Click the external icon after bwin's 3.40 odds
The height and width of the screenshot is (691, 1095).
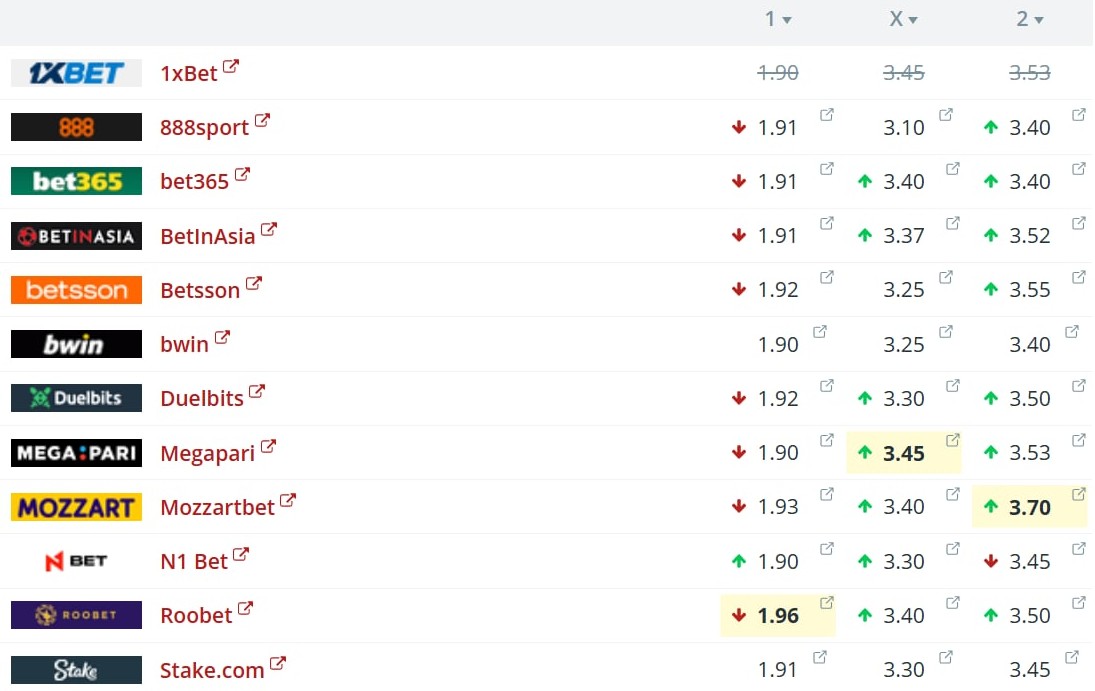[x=1072, y=331]
